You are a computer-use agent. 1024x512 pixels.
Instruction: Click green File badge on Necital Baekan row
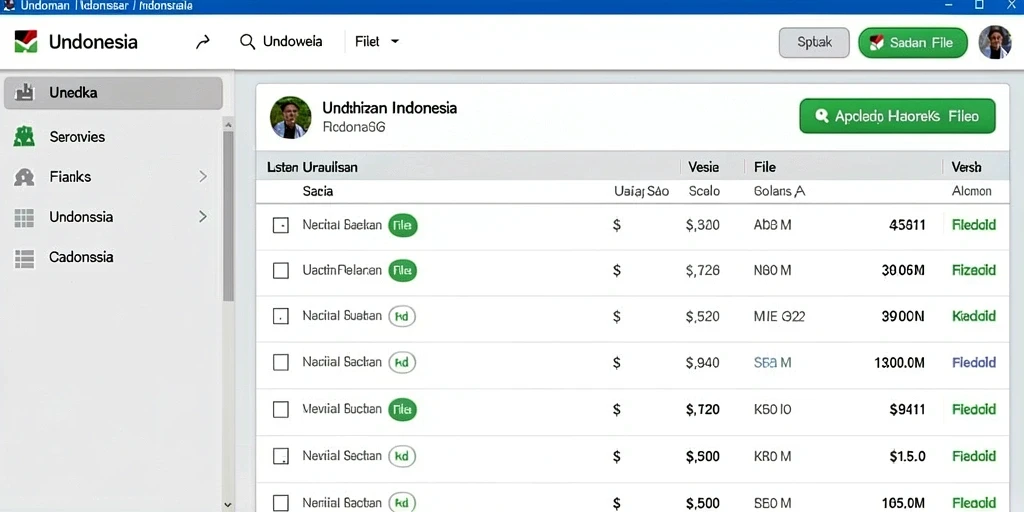click(402, 225)
